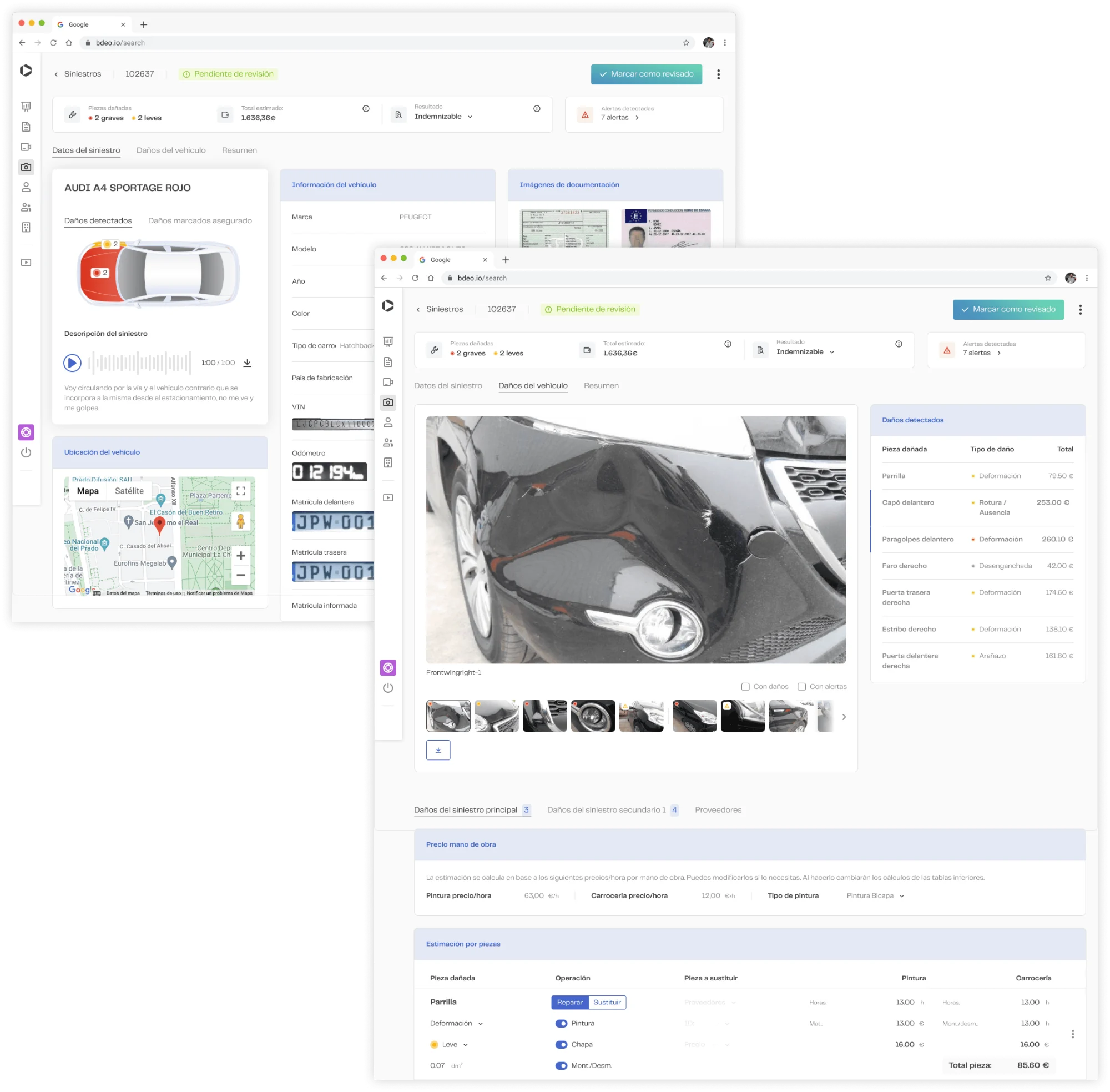This screenshot has height=1092, width=1110.
Task: Zoom in on the map
Action: [241, 556]
